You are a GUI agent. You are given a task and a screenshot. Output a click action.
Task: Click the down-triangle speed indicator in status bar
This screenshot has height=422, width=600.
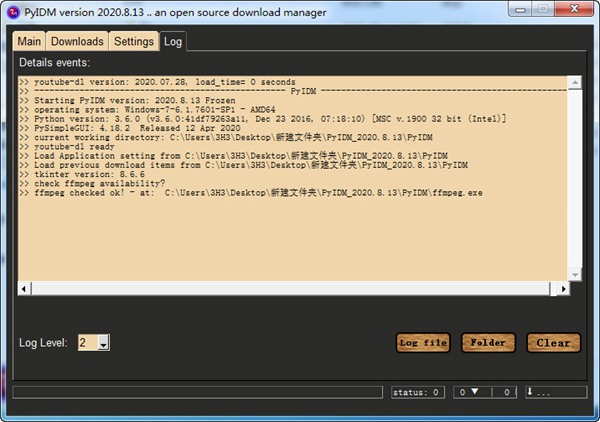point(474,391)
